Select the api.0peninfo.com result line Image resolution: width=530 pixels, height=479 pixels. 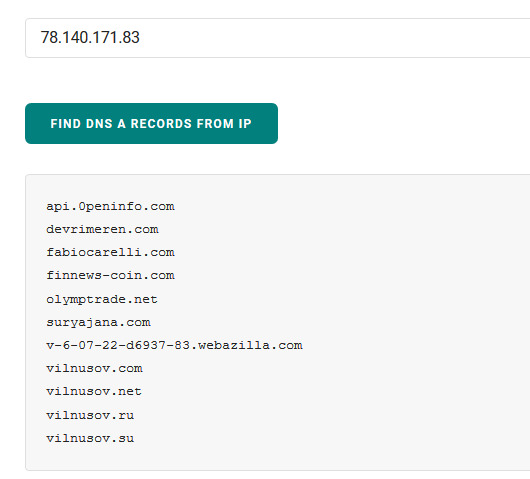(110, 207)
